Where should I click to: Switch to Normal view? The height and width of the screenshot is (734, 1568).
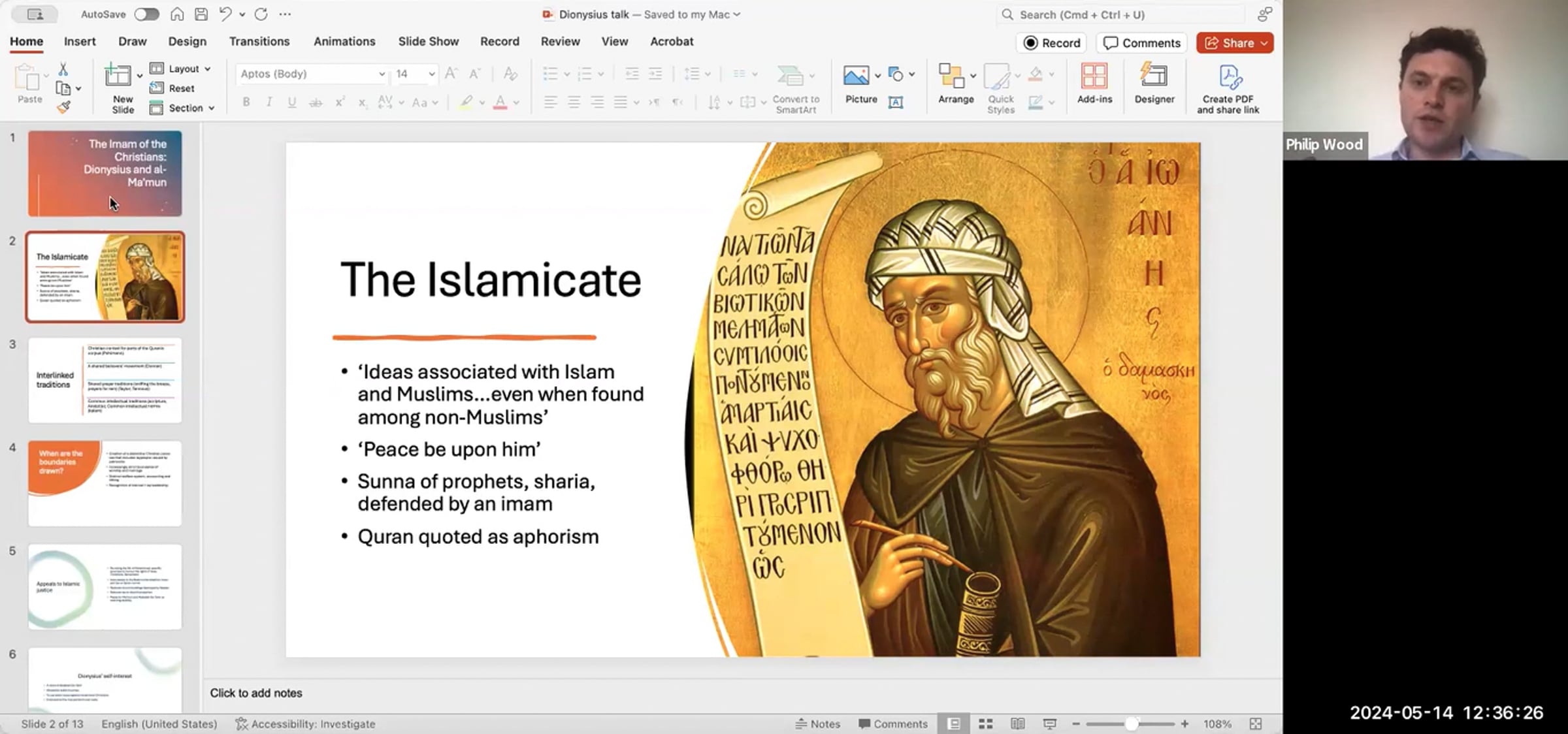954,724
